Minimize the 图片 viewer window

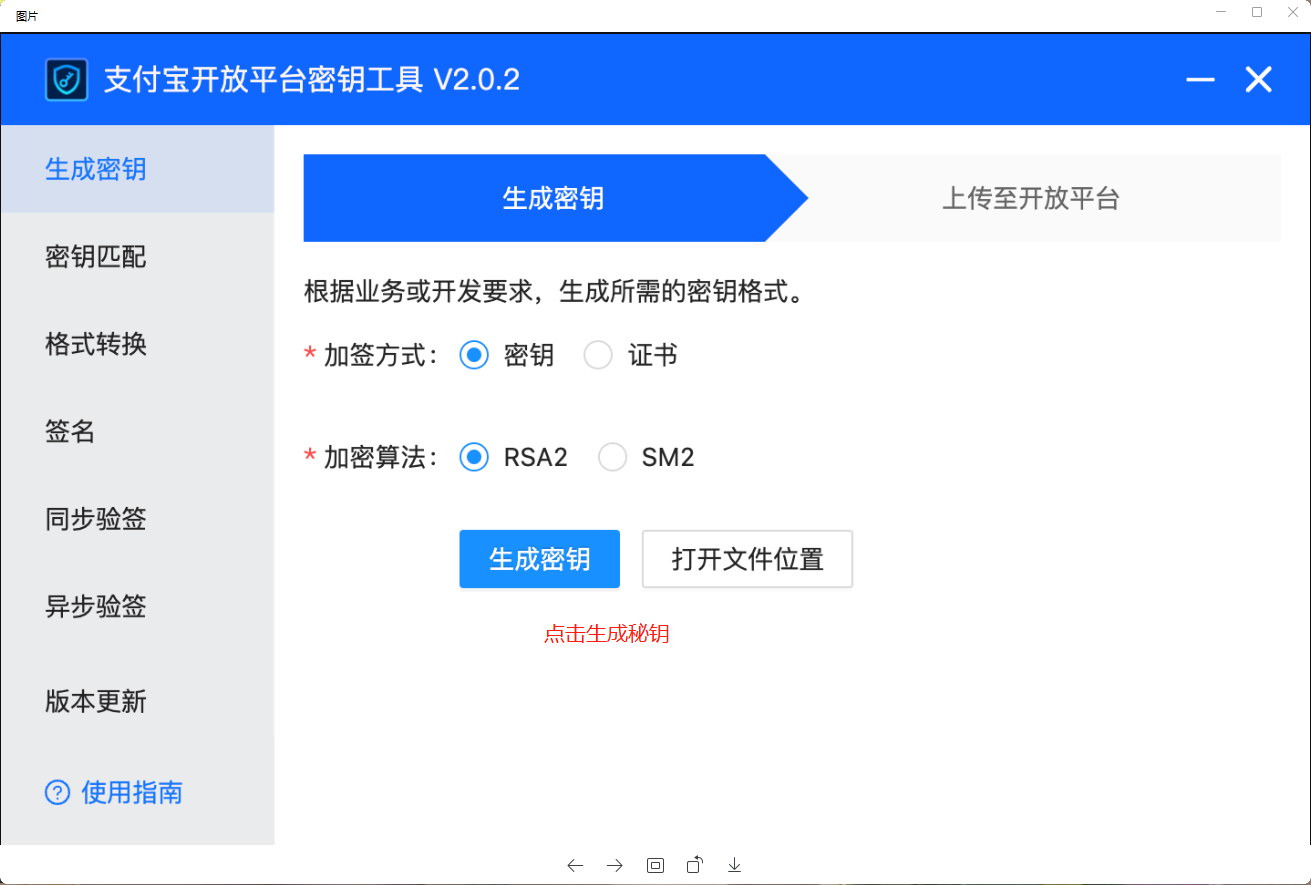pos(1220,13)
